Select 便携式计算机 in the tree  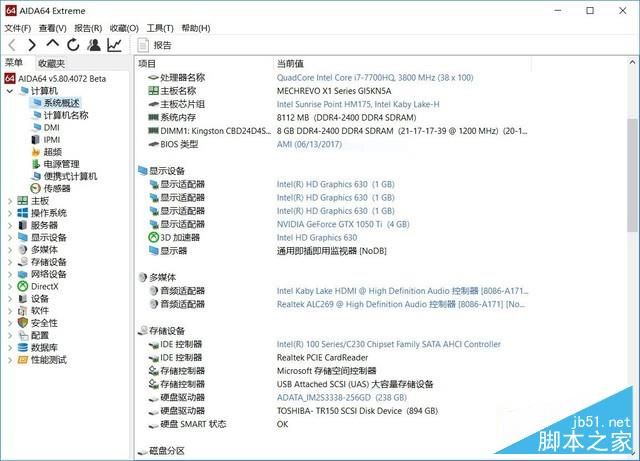(x=70, y=176)
